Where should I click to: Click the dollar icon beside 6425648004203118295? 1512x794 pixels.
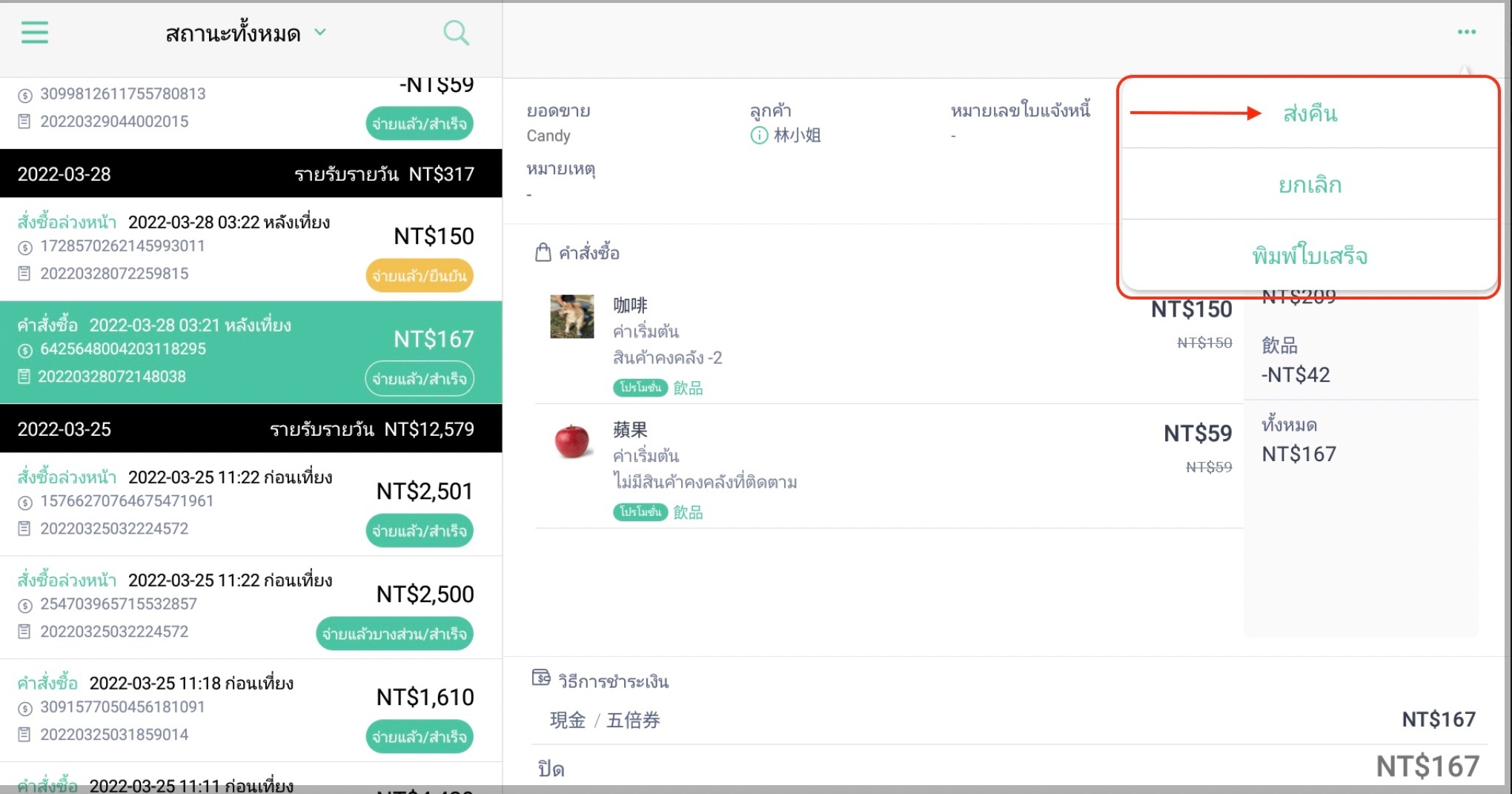25,350
